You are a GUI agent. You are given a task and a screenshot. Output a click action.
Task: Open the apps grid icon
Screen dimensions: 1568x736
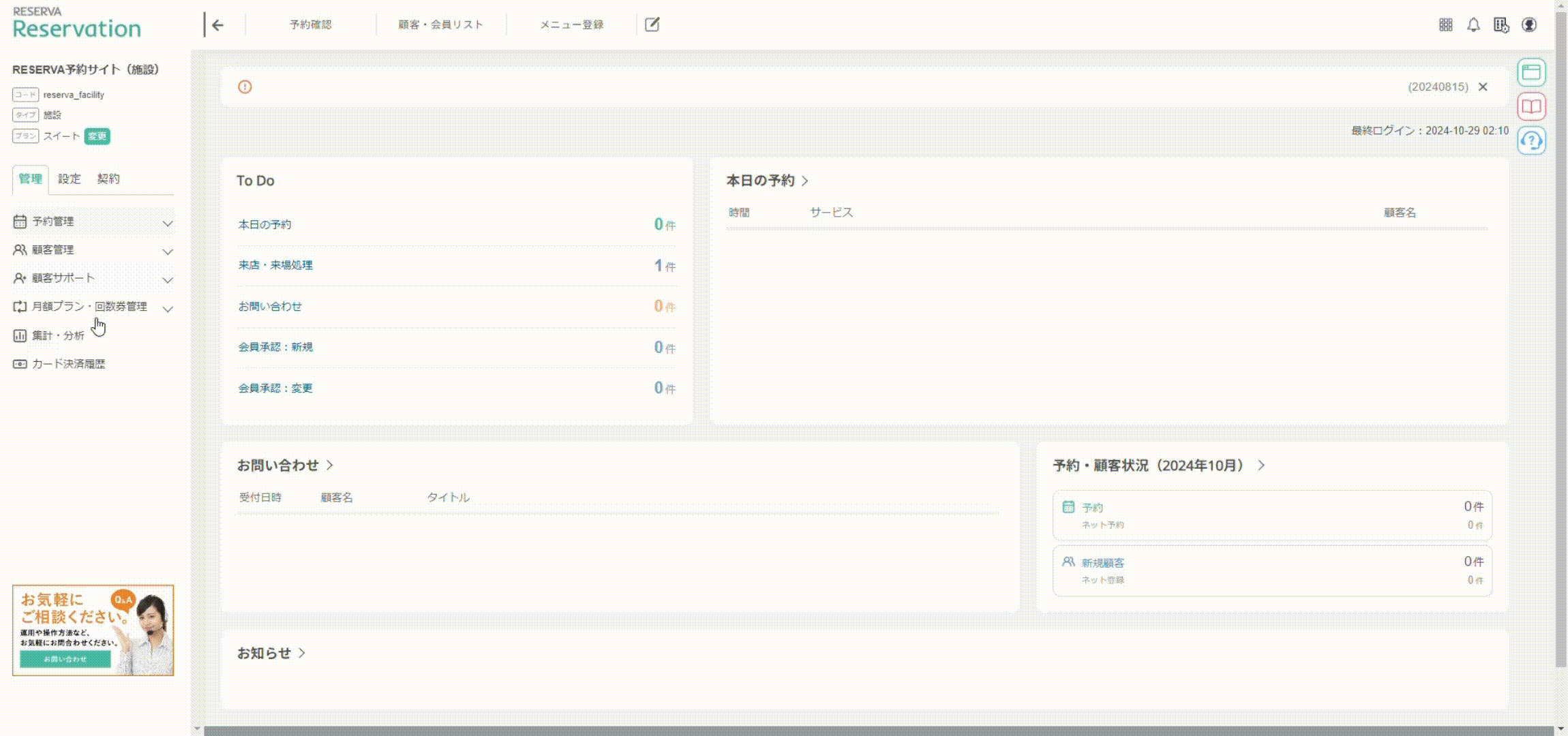pos(1445,25)
